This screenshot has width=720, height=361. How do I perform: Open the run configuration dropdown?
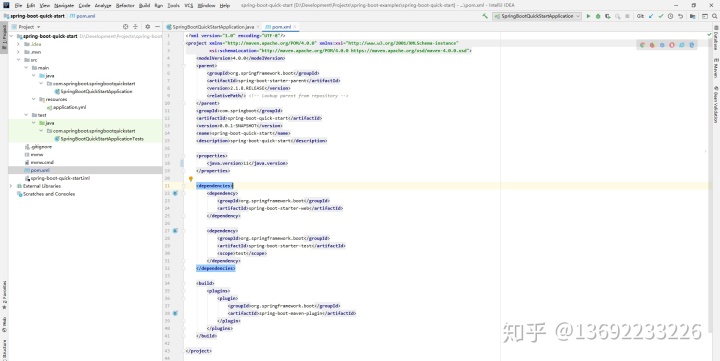537,16
